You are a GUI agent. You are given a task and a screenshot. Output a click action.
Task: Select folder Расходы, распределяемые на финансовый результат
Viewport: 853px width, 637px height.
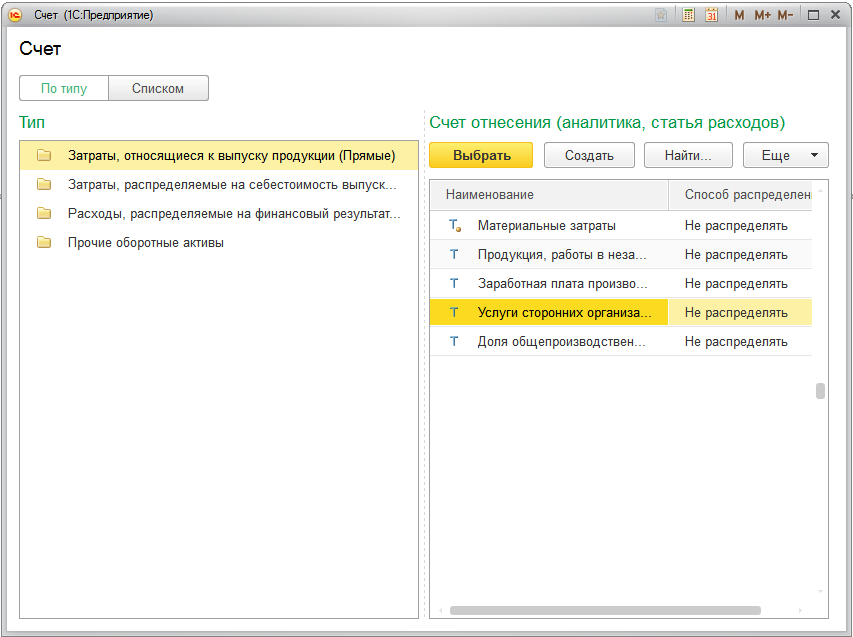tap(233, 213)
